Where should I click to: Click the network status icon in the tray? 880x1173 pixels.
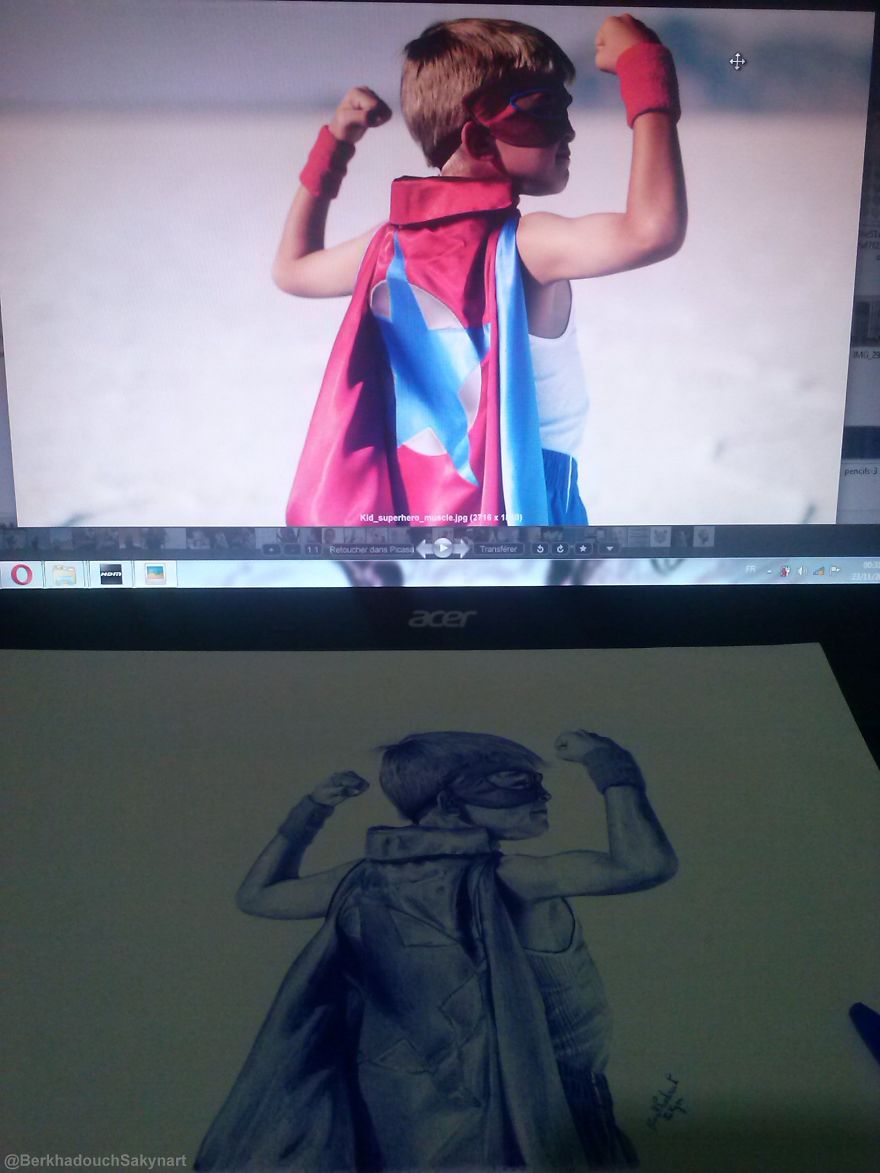(x=818, y=570)
